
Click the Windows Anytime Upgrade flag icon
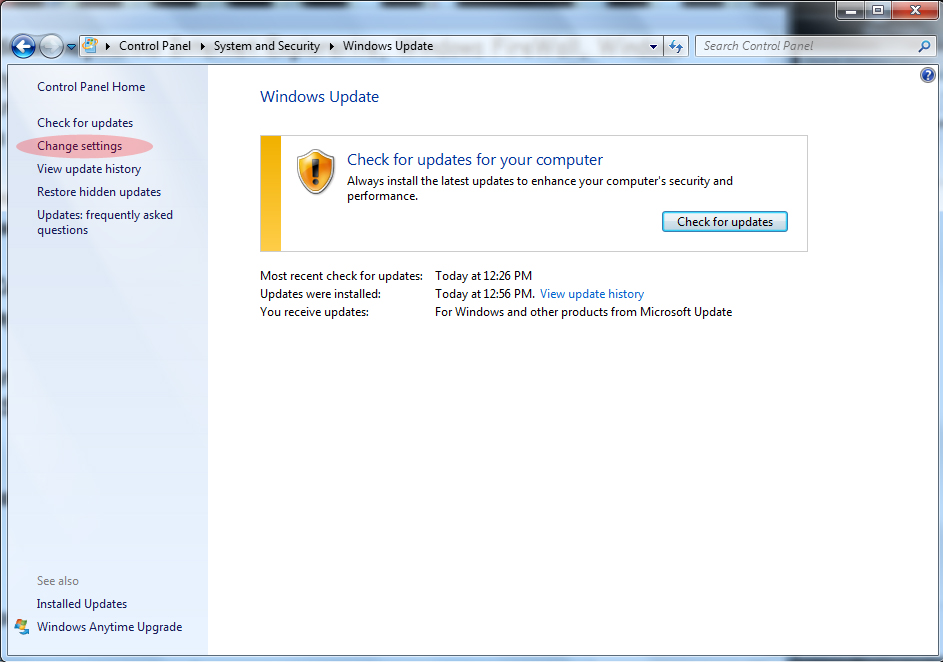point(22,627)
